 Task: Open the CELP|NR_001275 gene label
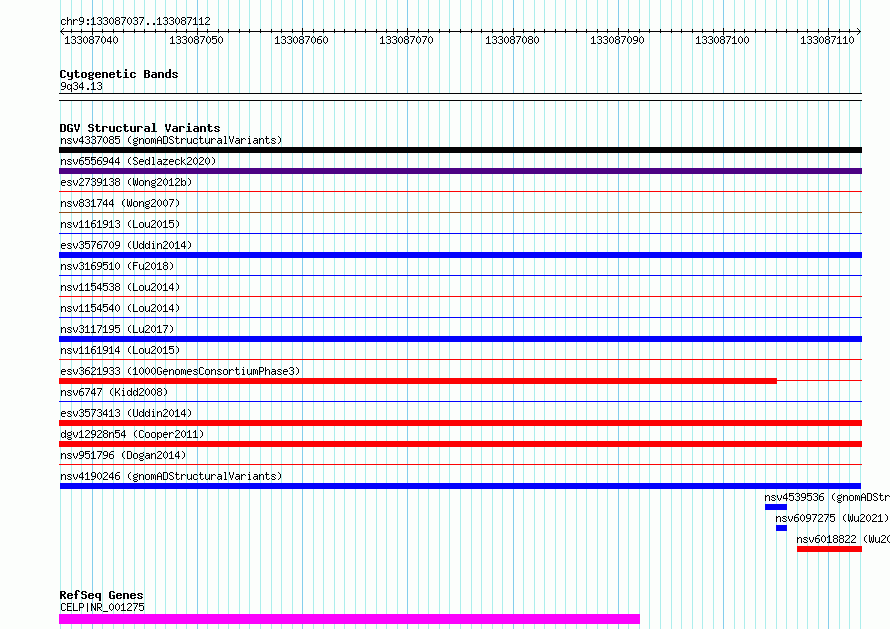102,607
